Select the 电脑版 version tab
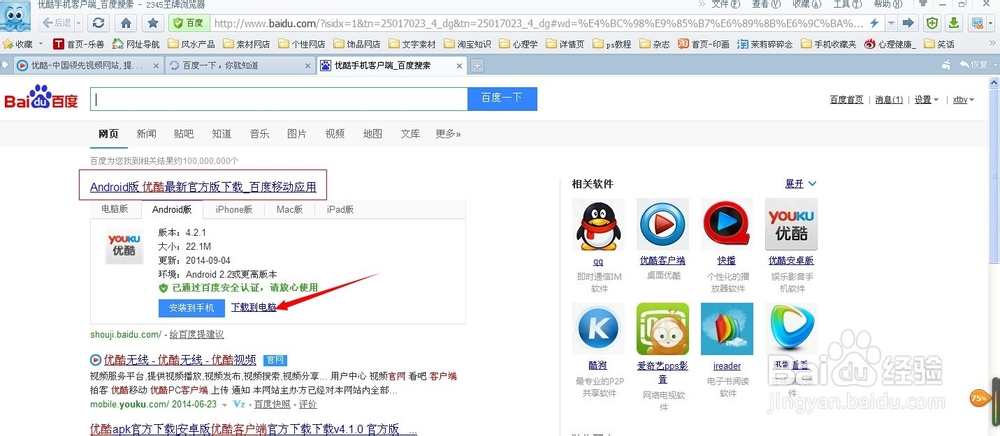Image resolution: width=1000 pixels, height=436 pixels. tap(114, 209)
